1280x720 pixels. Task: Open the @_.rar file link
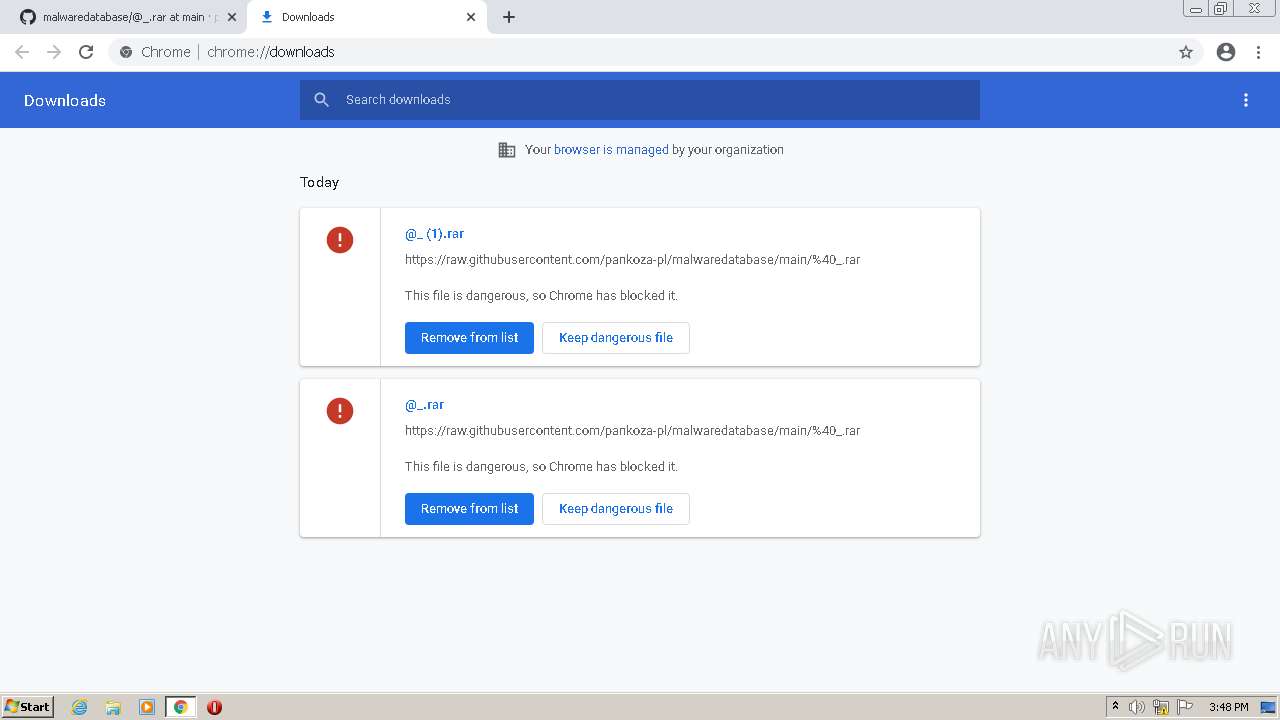[x=424, y=405]
